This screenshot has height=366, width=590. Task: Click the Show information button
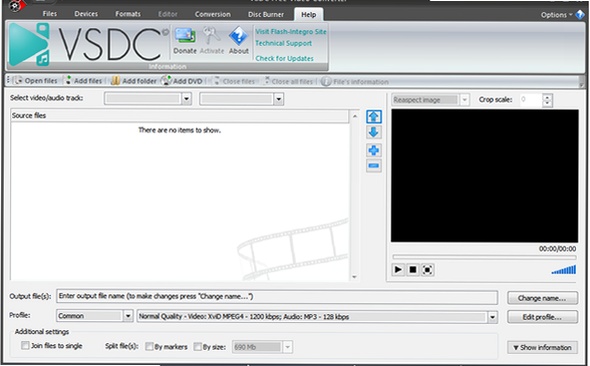[542, 348]
